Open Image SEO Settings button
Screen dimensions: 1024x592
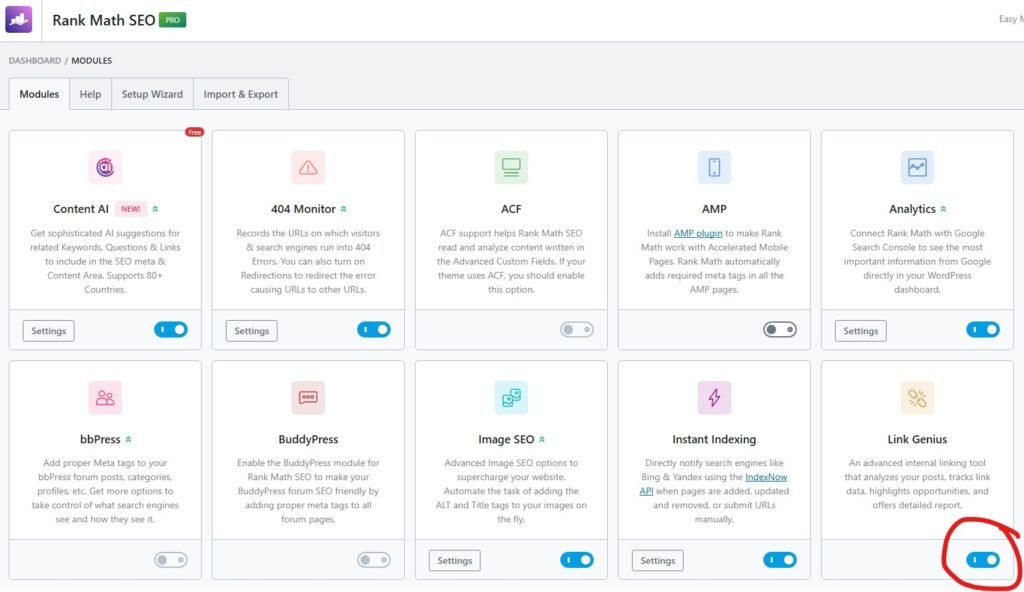pos(455,561)
